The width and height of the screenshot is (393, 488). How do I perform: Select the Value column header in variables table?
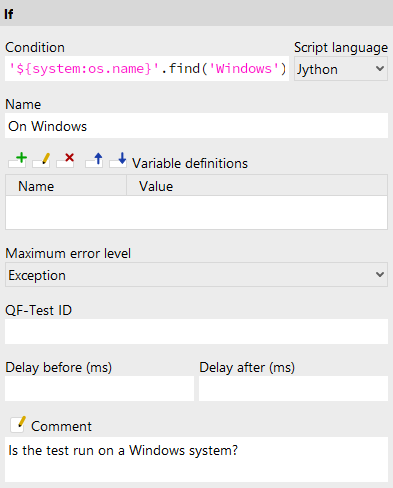[x=257, y=186]
